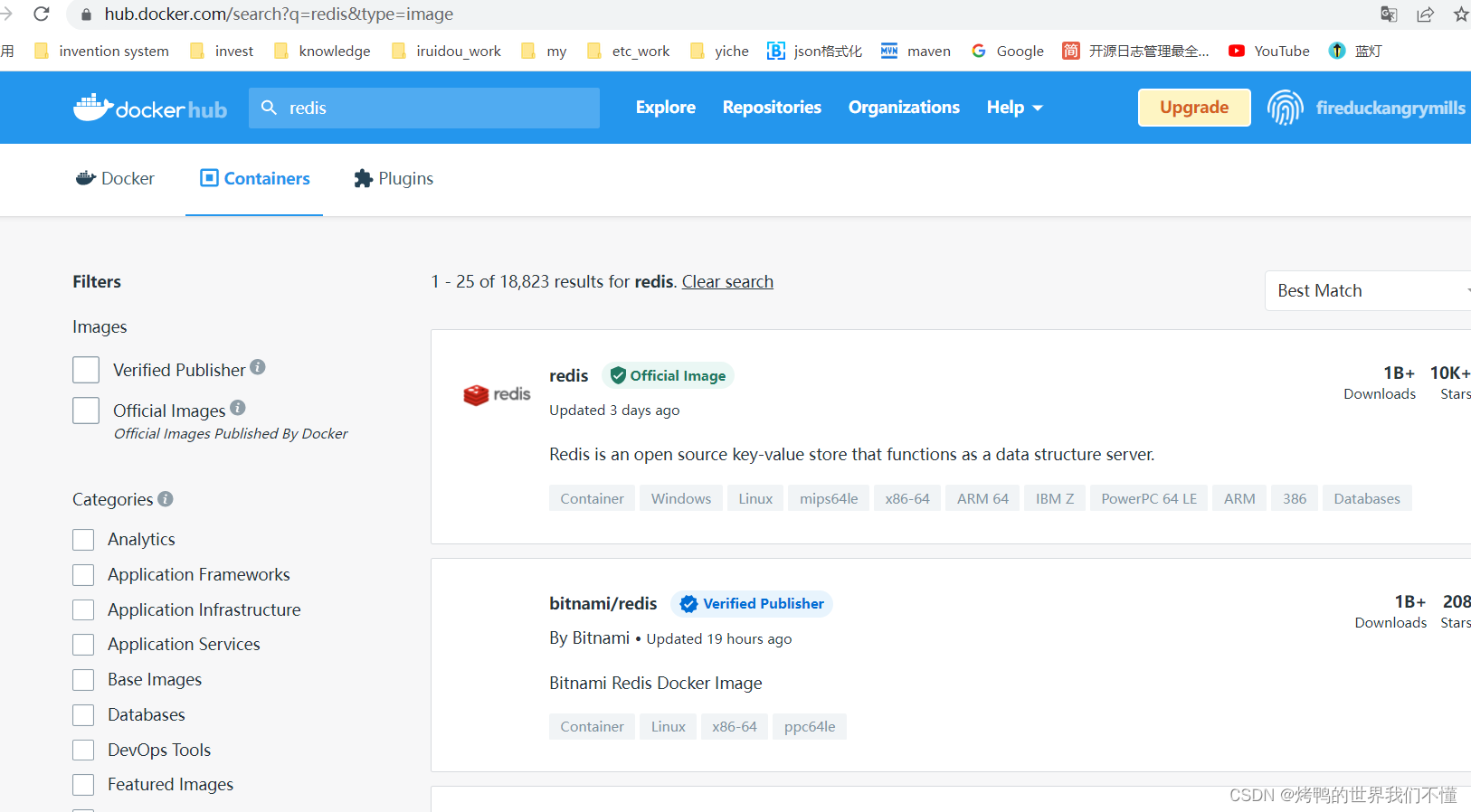Go to Repositories in navigation
This screenshot has width=1471, height=812.
772,108
